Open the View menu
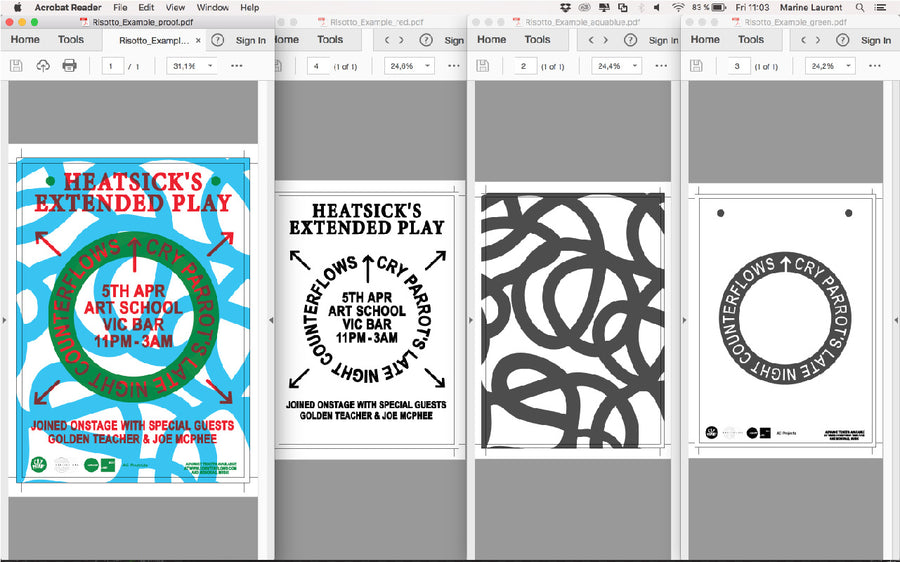The width and height of the screenshot is (900, 562). tap(175, 7)
